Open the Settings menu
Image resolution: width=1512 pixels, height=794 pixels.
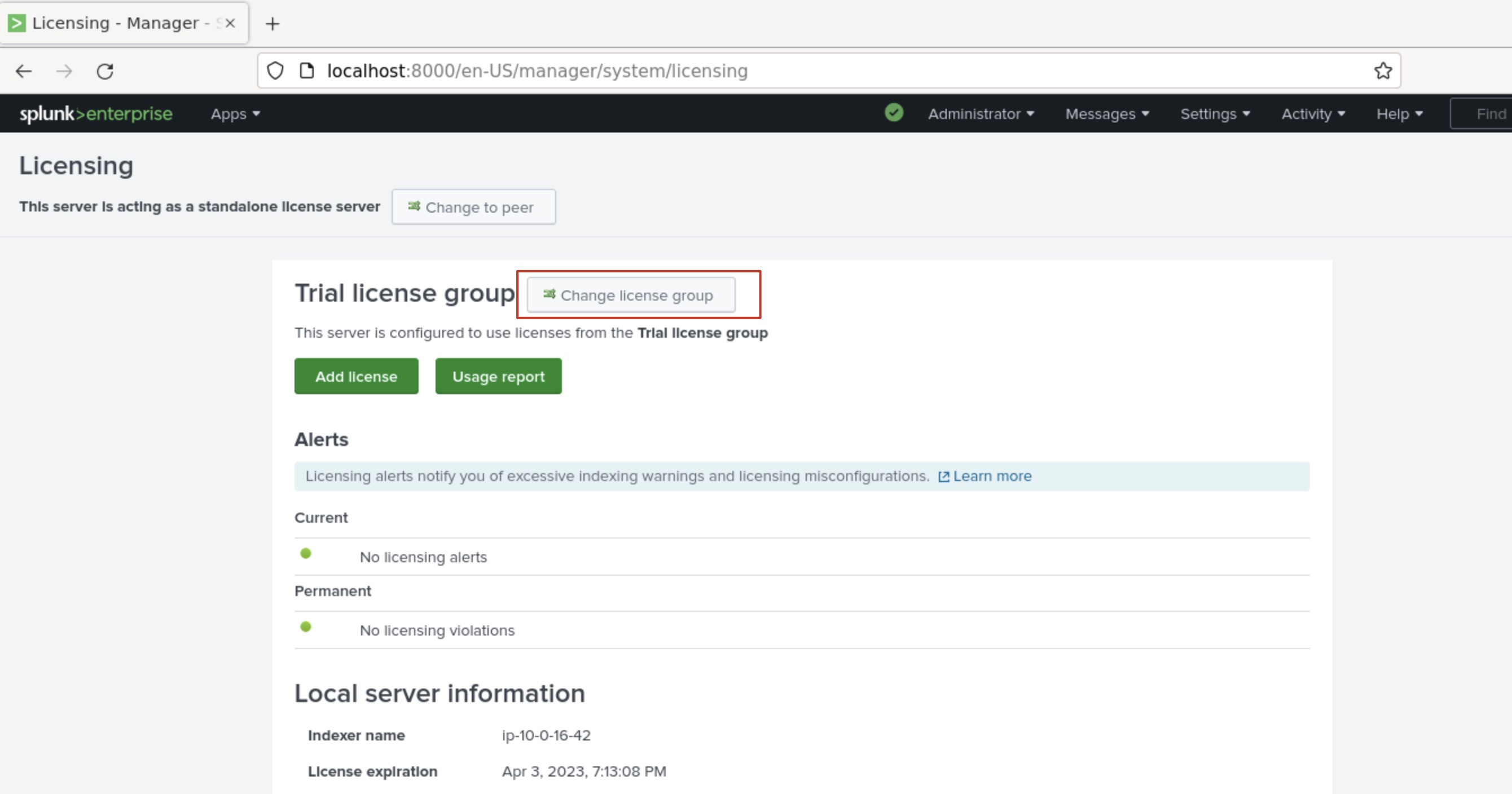pyautogui.click(x=1215, y=114)
